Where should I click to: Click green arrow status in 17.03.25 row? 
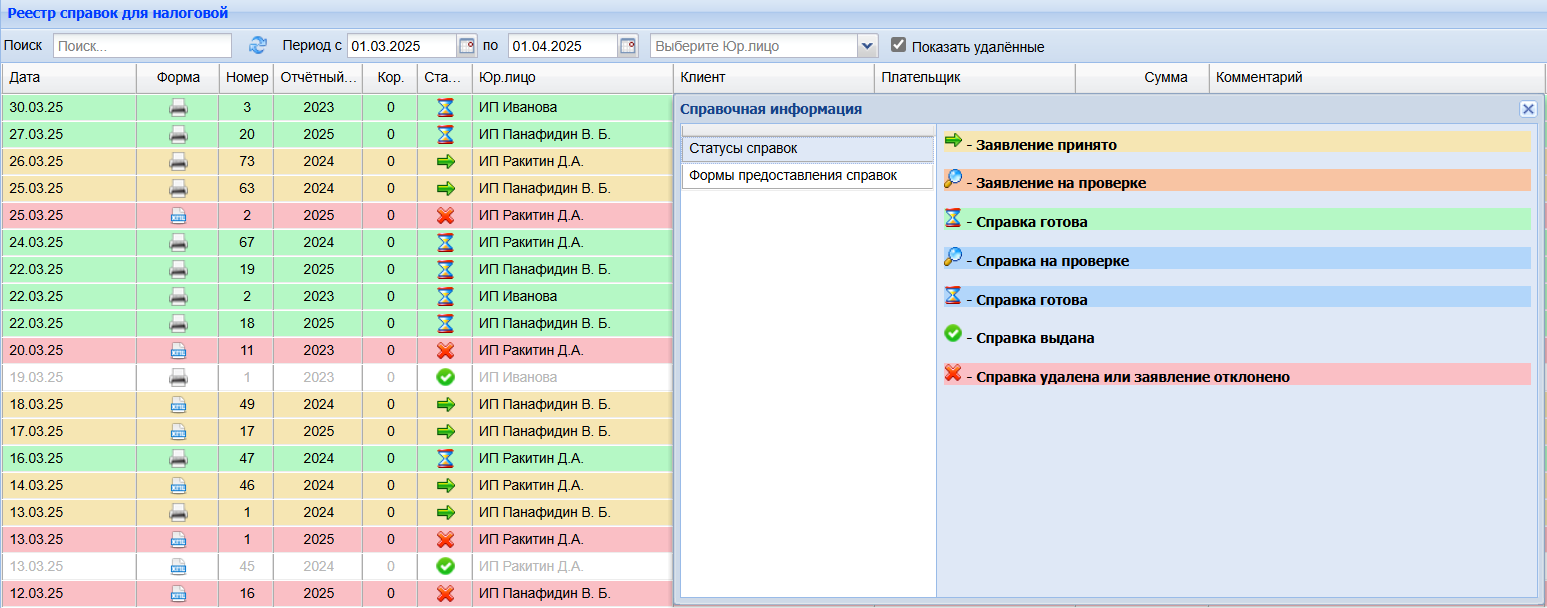click(445, 431)
